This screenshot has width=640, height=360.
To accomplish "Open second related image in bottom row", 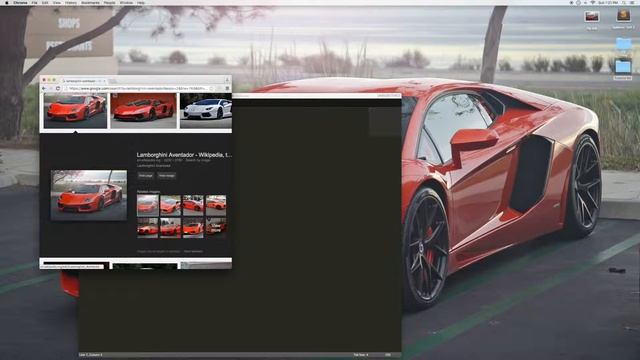I will (x=170, y=227).
